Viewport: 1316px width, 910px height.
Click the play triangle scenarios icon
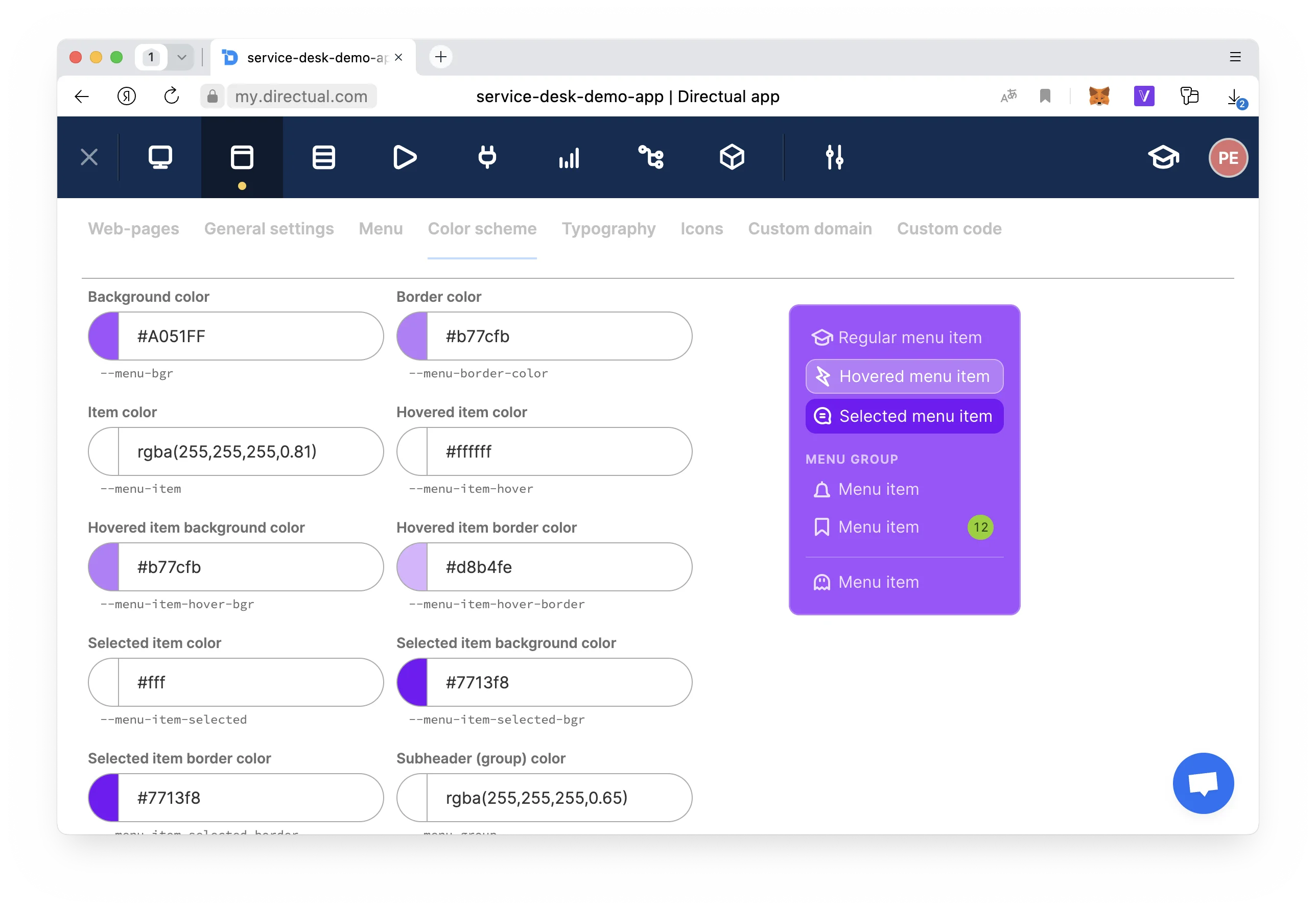pyautogui.click(x=405, y=157)
